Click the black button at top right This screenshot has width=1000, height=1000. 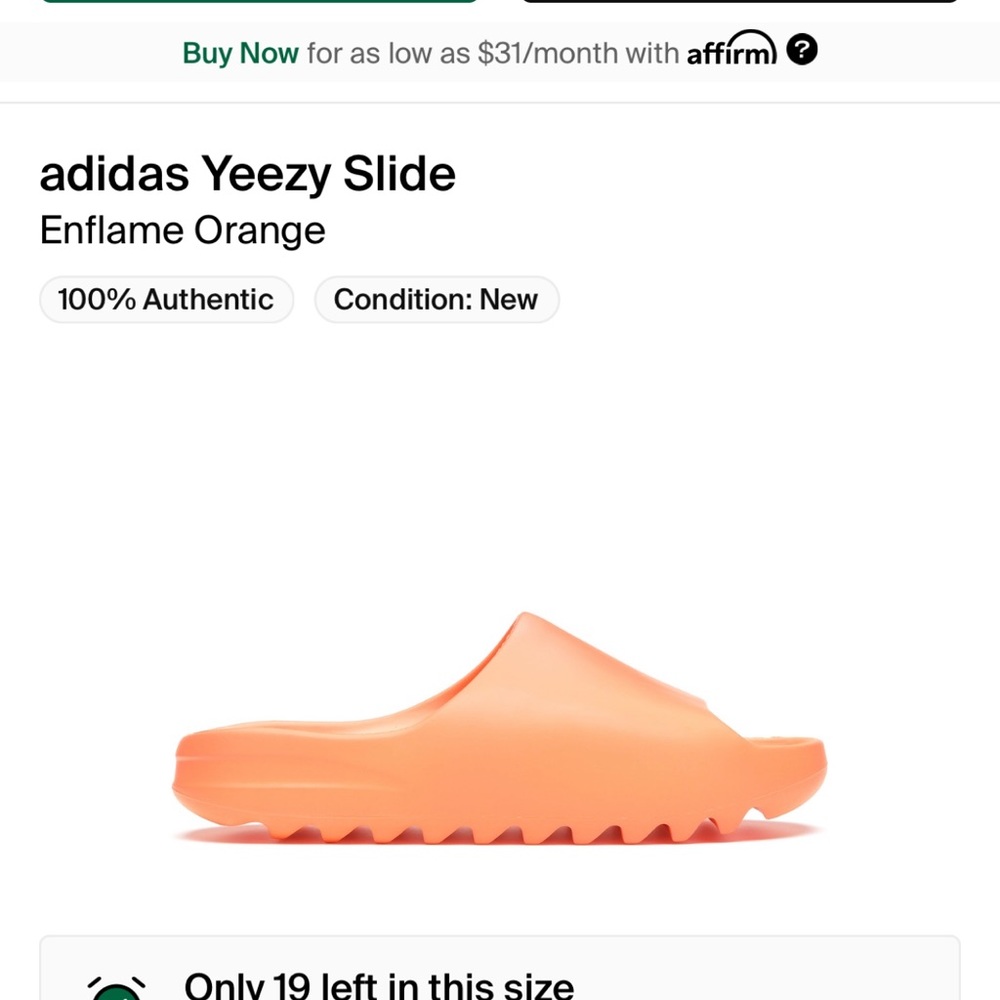click(x=740, y=5)
